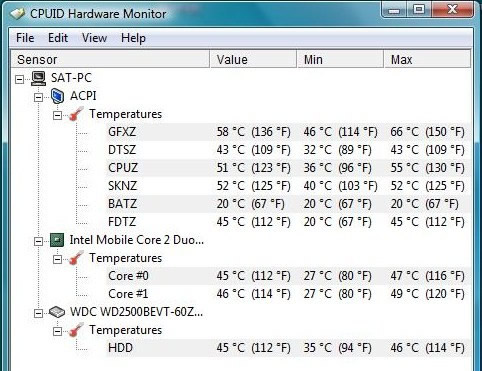482x371 pixels.
Task: Click the thermometer icon under WDC drive
Action: (x=76, y=330)
